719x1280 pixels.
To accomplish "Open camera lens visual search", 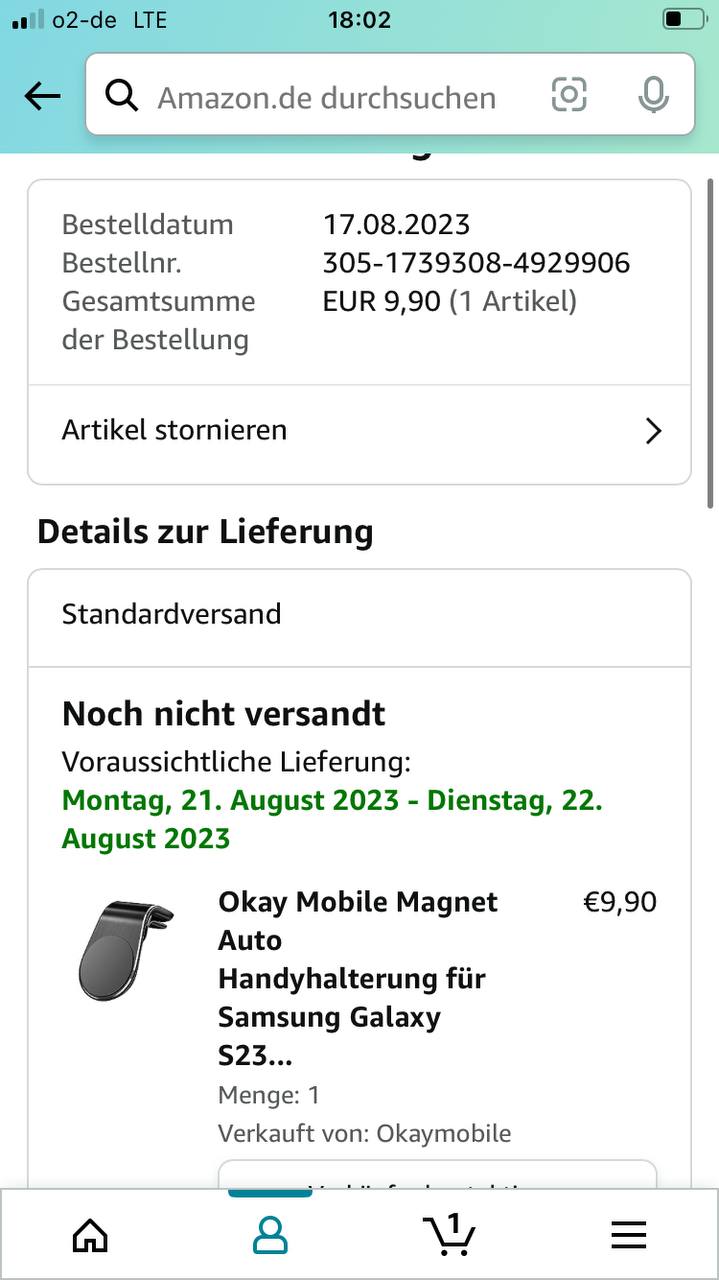I will coord(569,95).
